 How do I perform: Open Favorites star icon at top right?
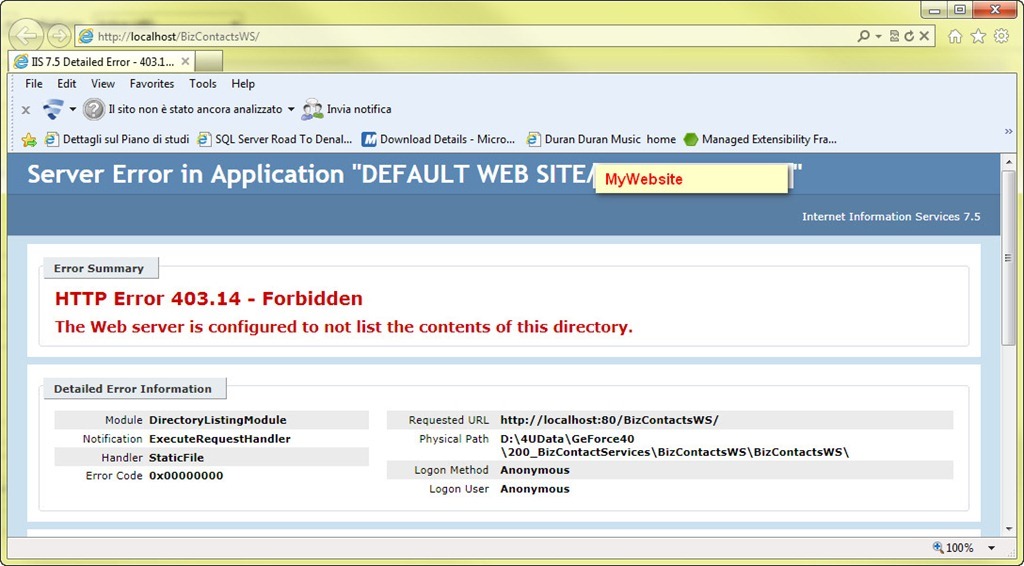(x=978, y=36)
